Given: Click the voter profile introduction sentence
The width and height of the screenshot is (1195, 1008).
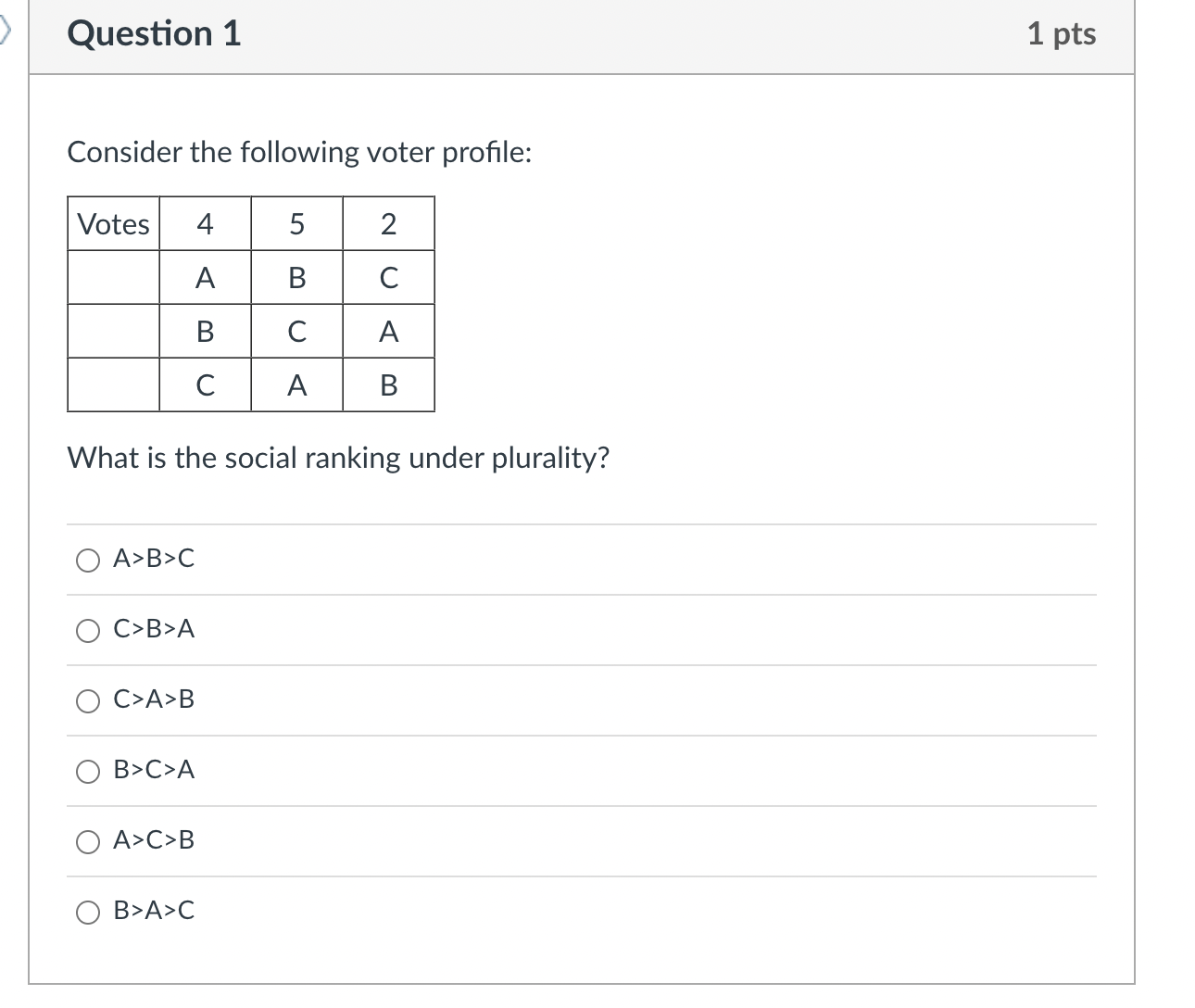Looking at the screenshot, I should pyautogui.click(x=300, y=152).
